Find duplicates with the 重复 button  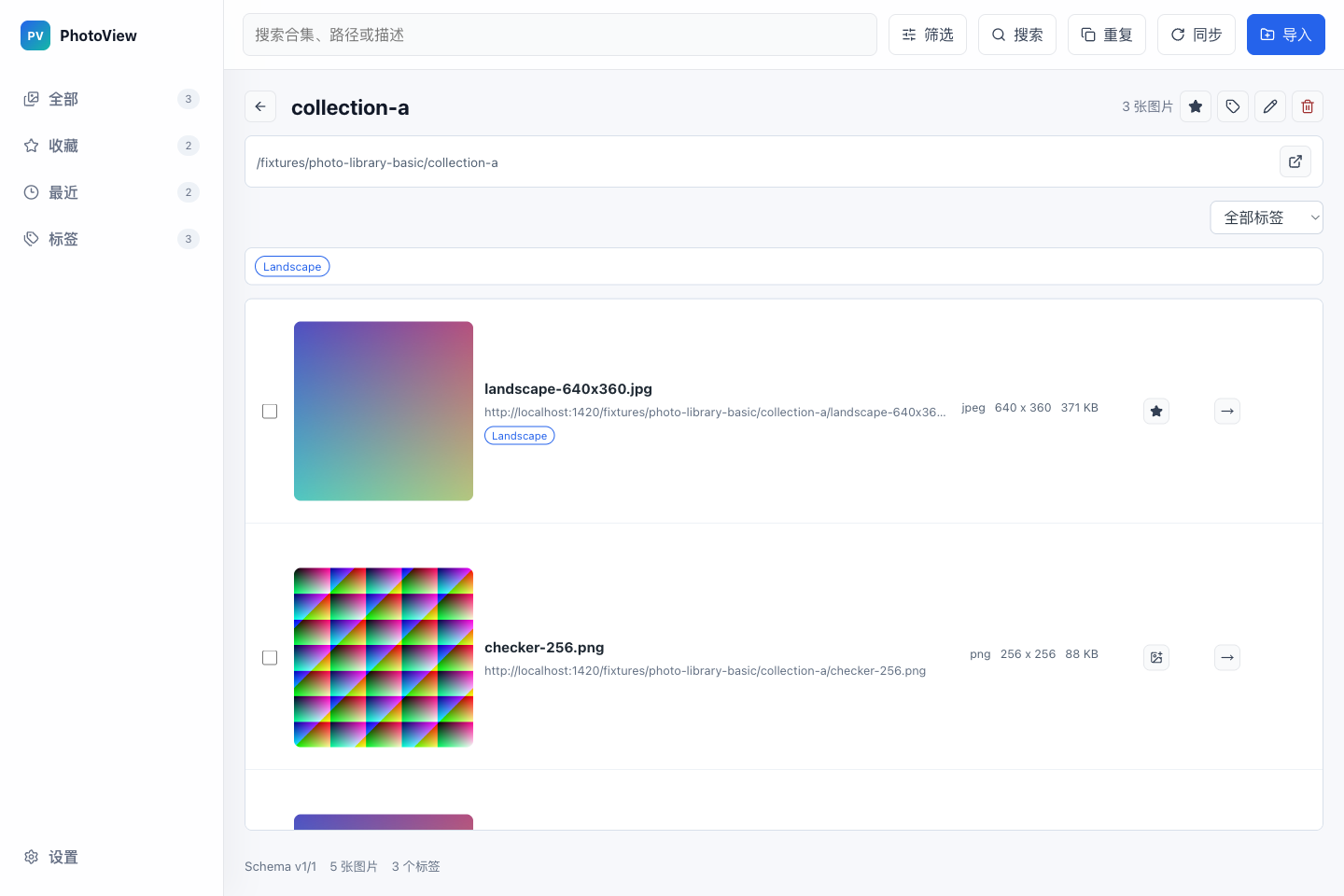pos(1107,35)
